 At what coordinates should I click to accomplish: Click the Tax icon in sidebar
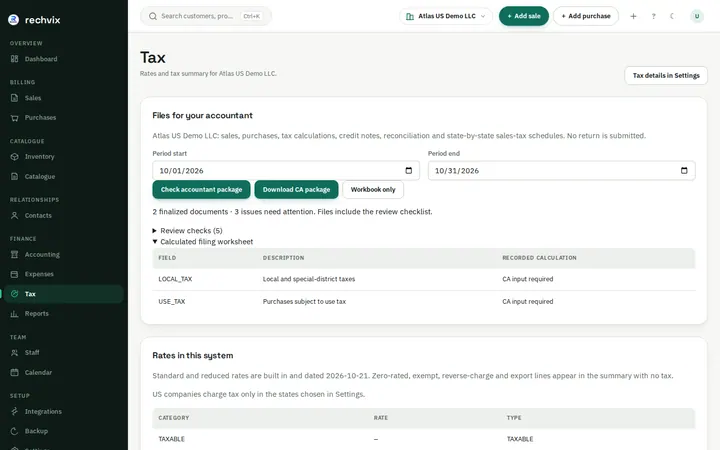15,294
